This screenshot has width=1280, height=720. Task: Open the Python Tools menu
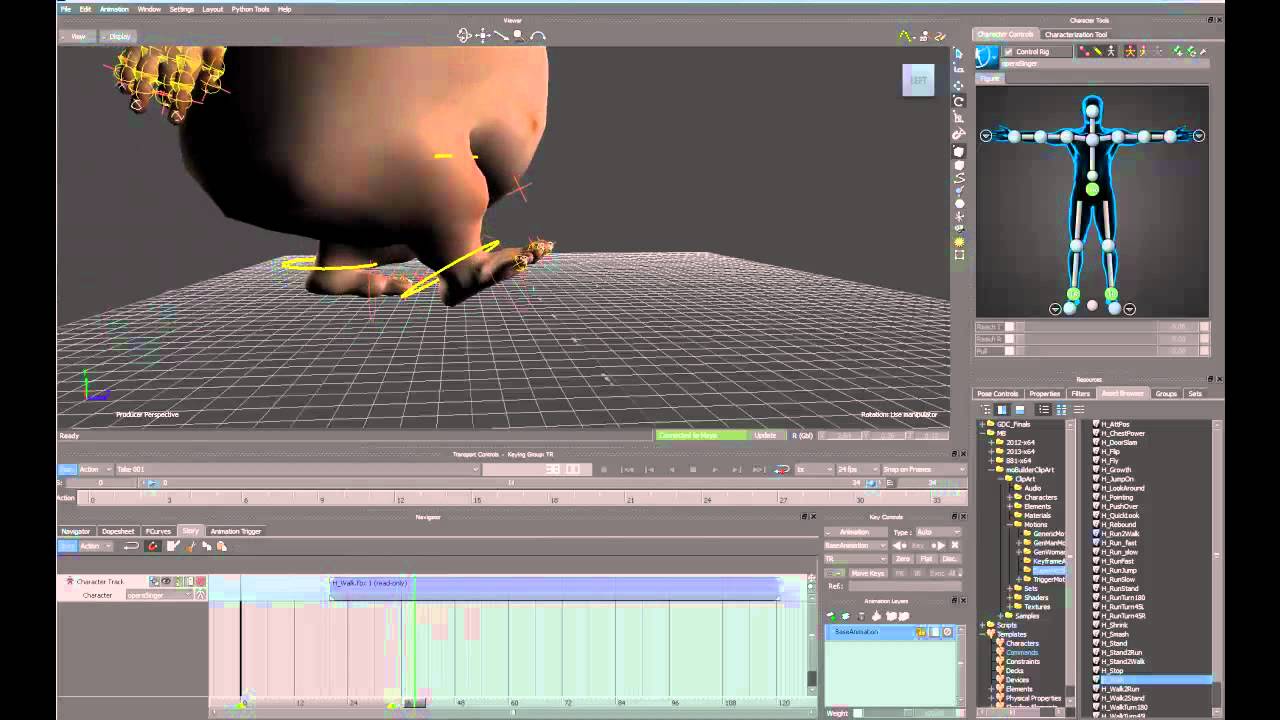click(250, 9)
